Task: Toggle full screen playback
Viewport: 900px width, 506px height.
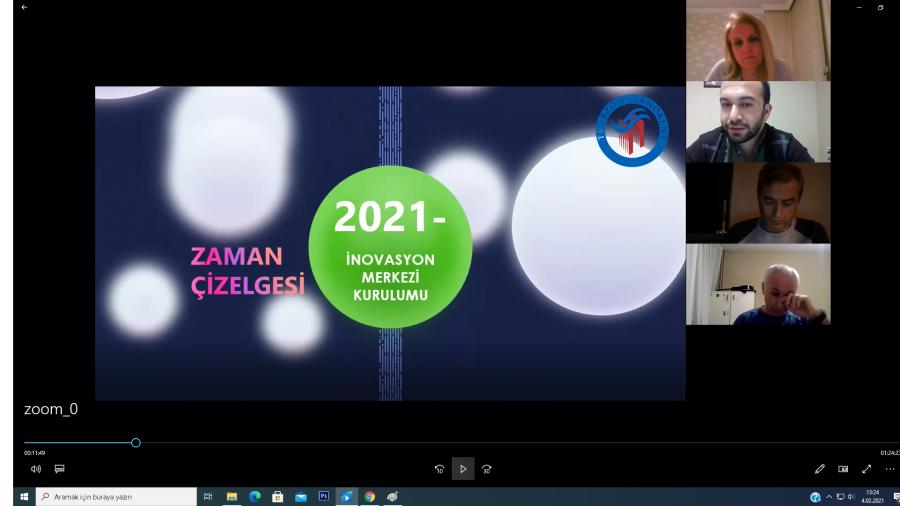Action: [x=866, y=468]
